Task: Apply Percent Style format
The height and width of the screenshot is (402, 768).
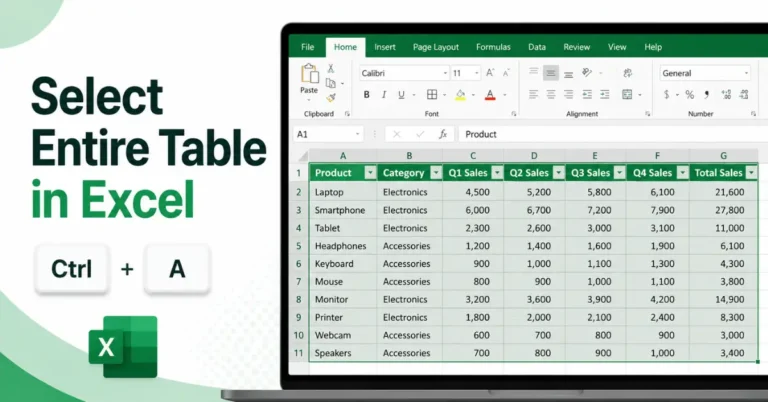Action: [x=690, y=95]
